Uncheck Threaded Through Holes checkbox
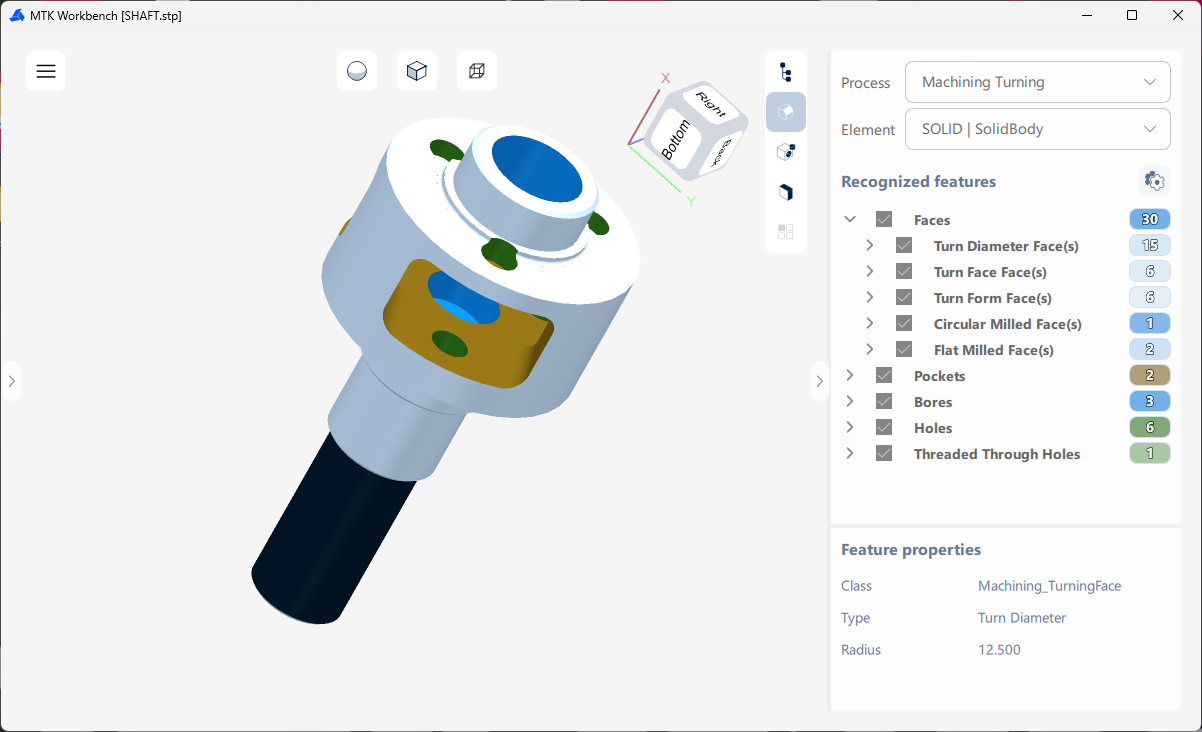Viewport: 1202px width, 732px height. (x=884, y=454)
